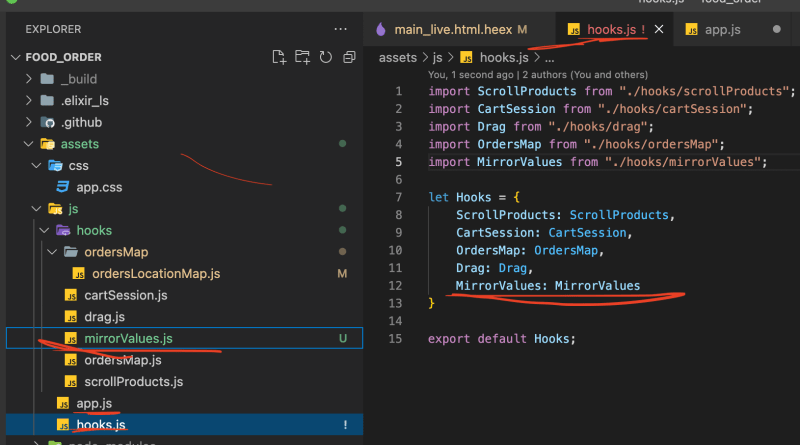This screenshot has height=445, width=800.
Task: Select mirrorValues.js in the tree
Action: point(128,338)
